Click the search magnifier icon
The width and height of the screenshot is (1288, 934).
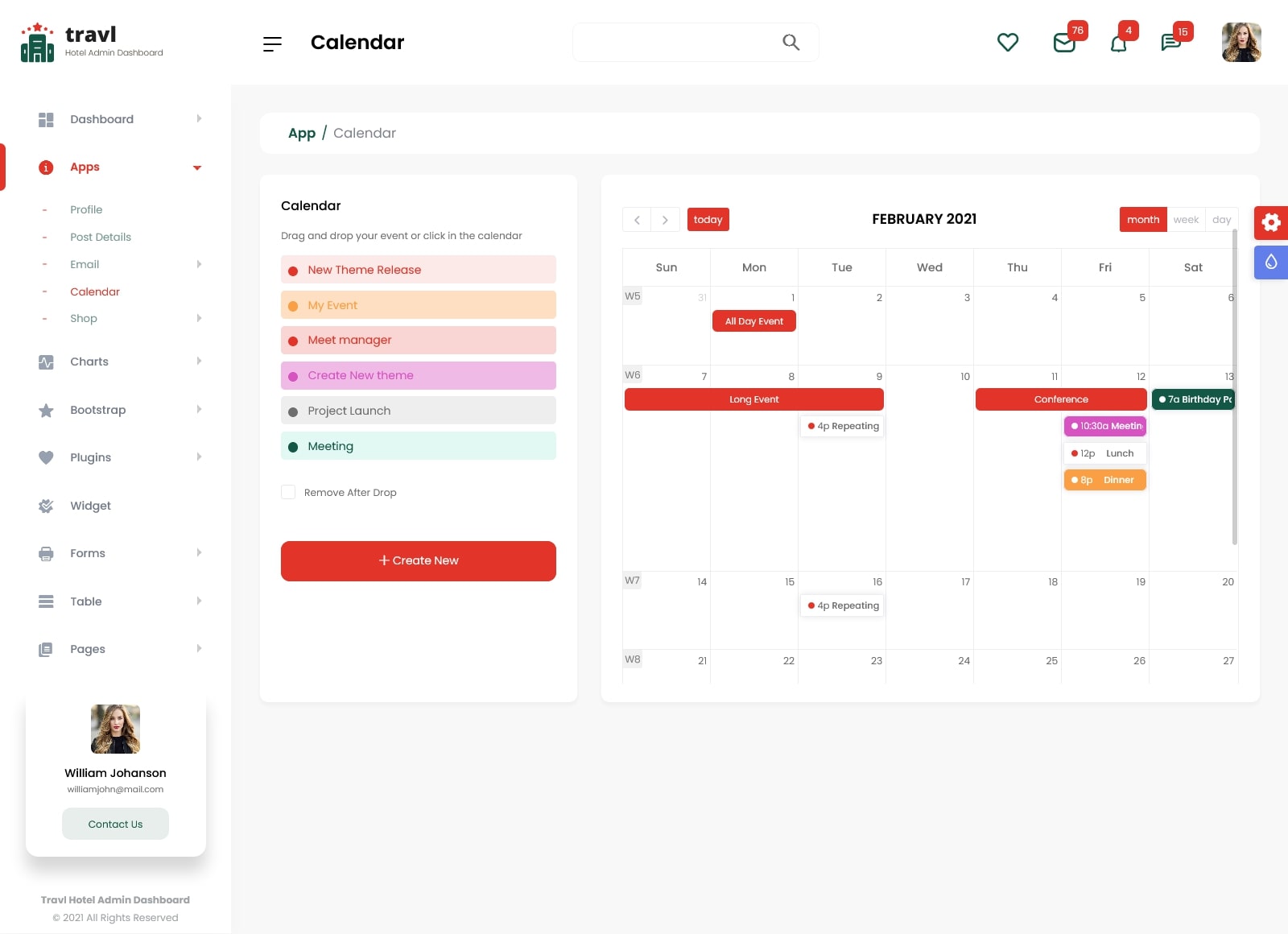[791, 42]
